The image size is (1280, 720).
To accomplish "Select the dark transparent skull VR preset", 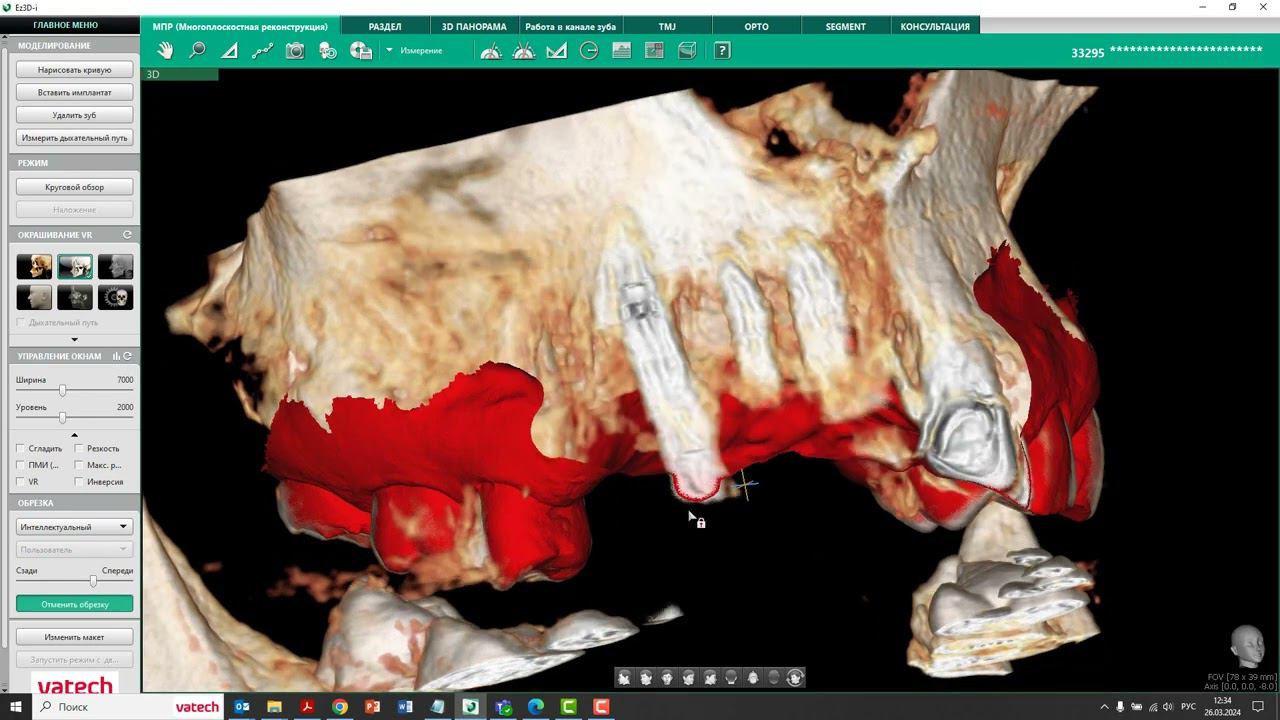I will [x=75, y=298].
